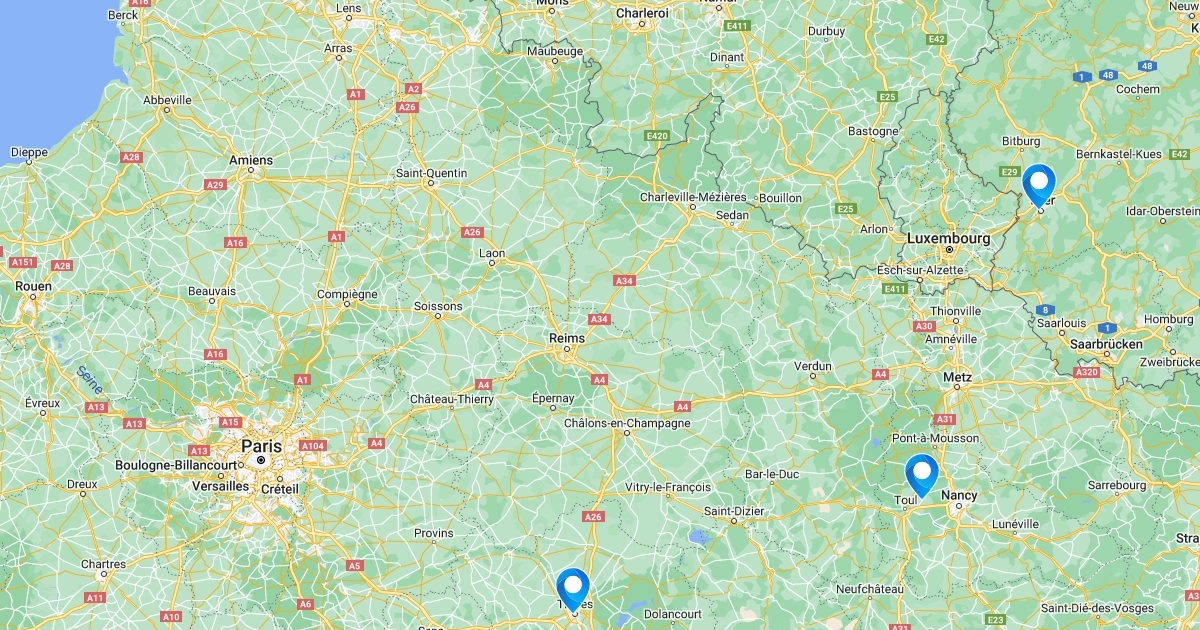The image size is (1200, 630).
Task: Click the Metz city label
Action: coord(957,377)
